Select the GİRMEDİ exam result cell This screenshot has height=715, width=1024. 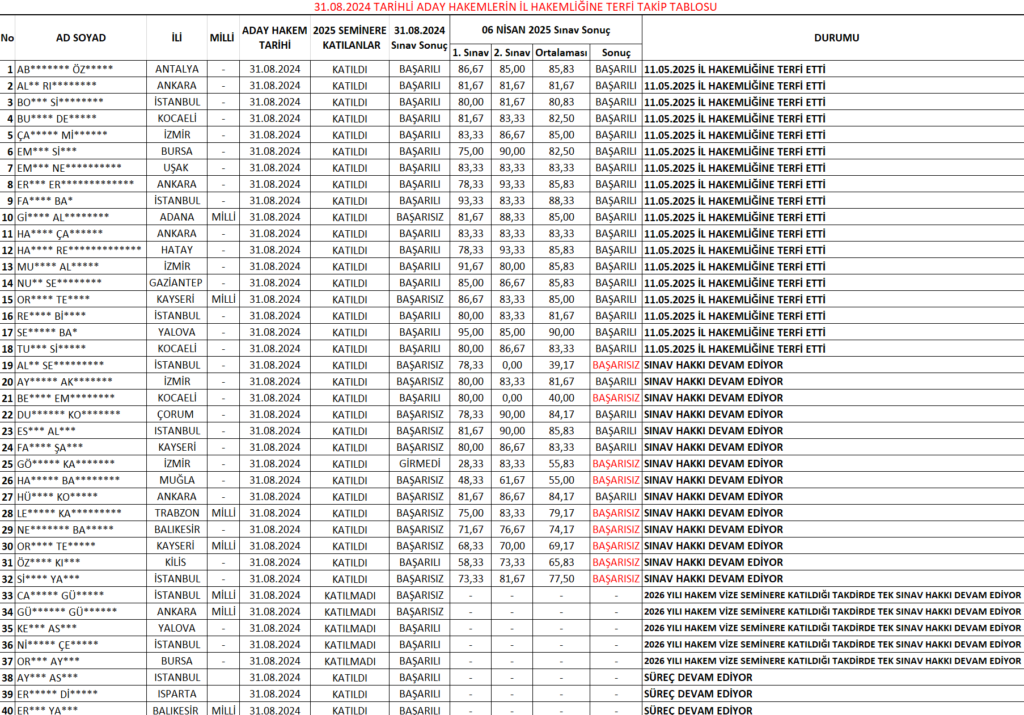(419, 464)
